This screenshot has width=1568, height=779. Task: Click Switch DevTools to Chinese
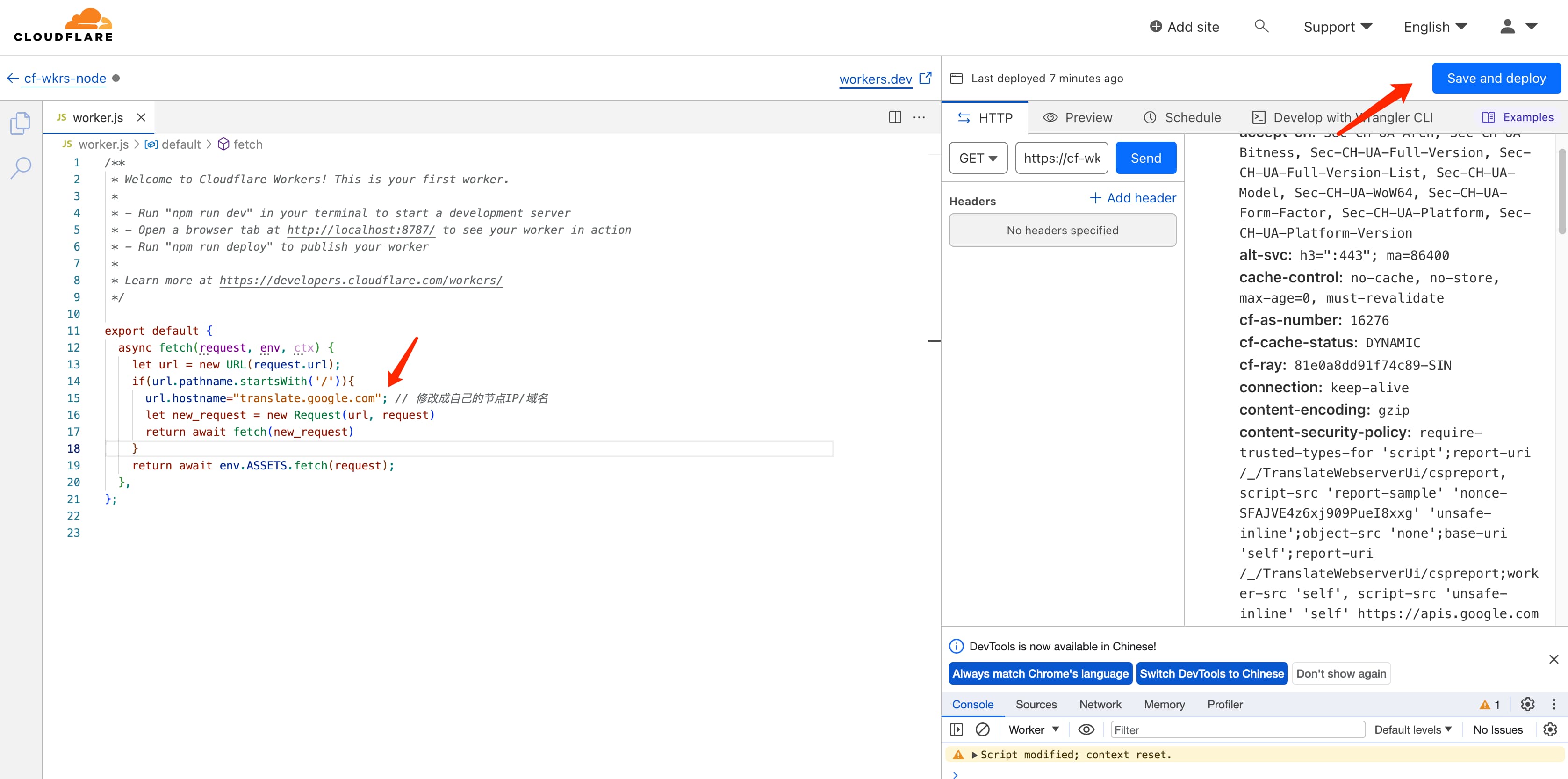click(x=1211, y=673)
